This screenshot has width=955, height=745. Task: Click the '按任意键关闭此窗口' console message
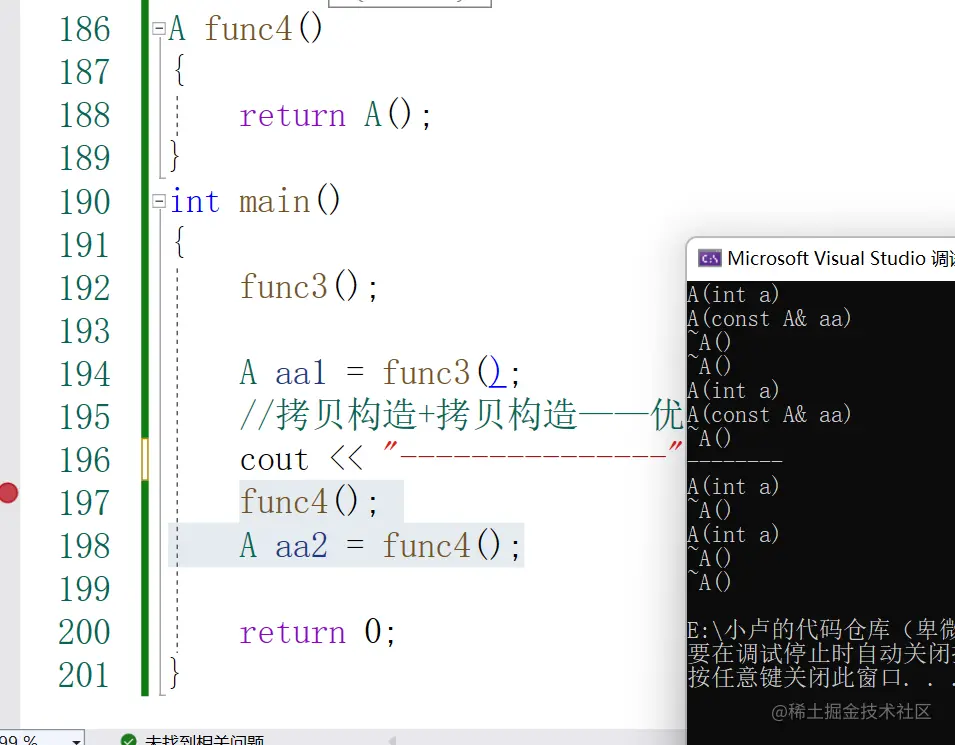click(820, 677)
